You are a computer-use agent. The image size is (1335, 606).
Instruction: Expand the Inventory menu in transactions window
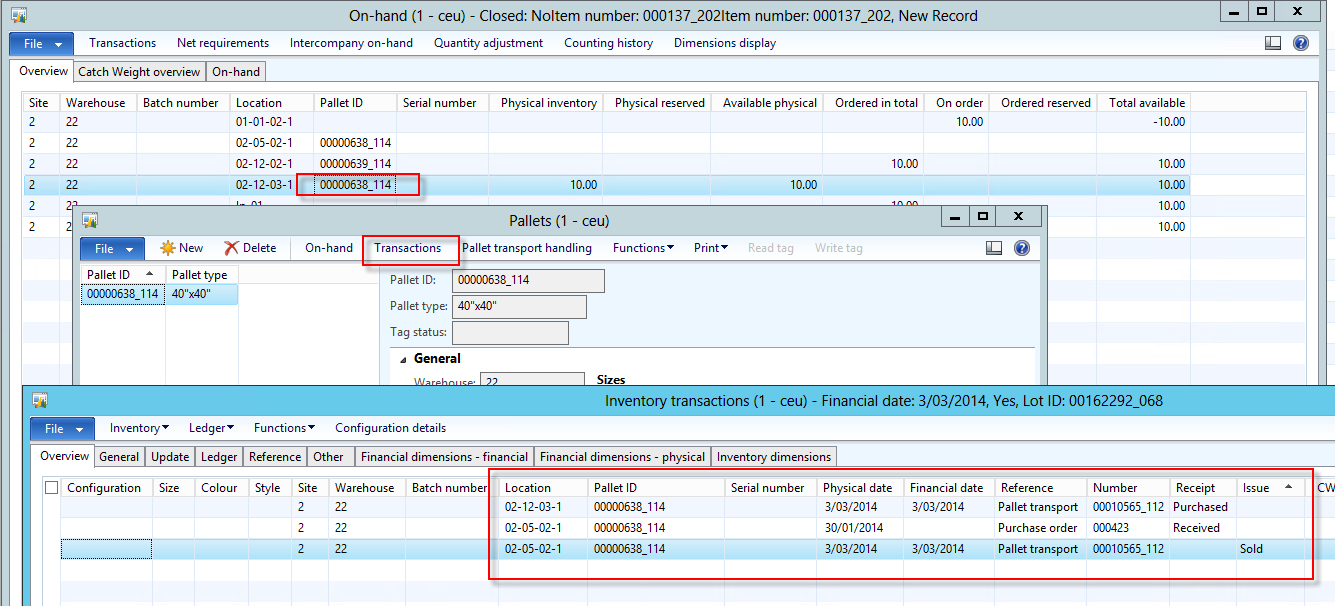click(138, 428)
